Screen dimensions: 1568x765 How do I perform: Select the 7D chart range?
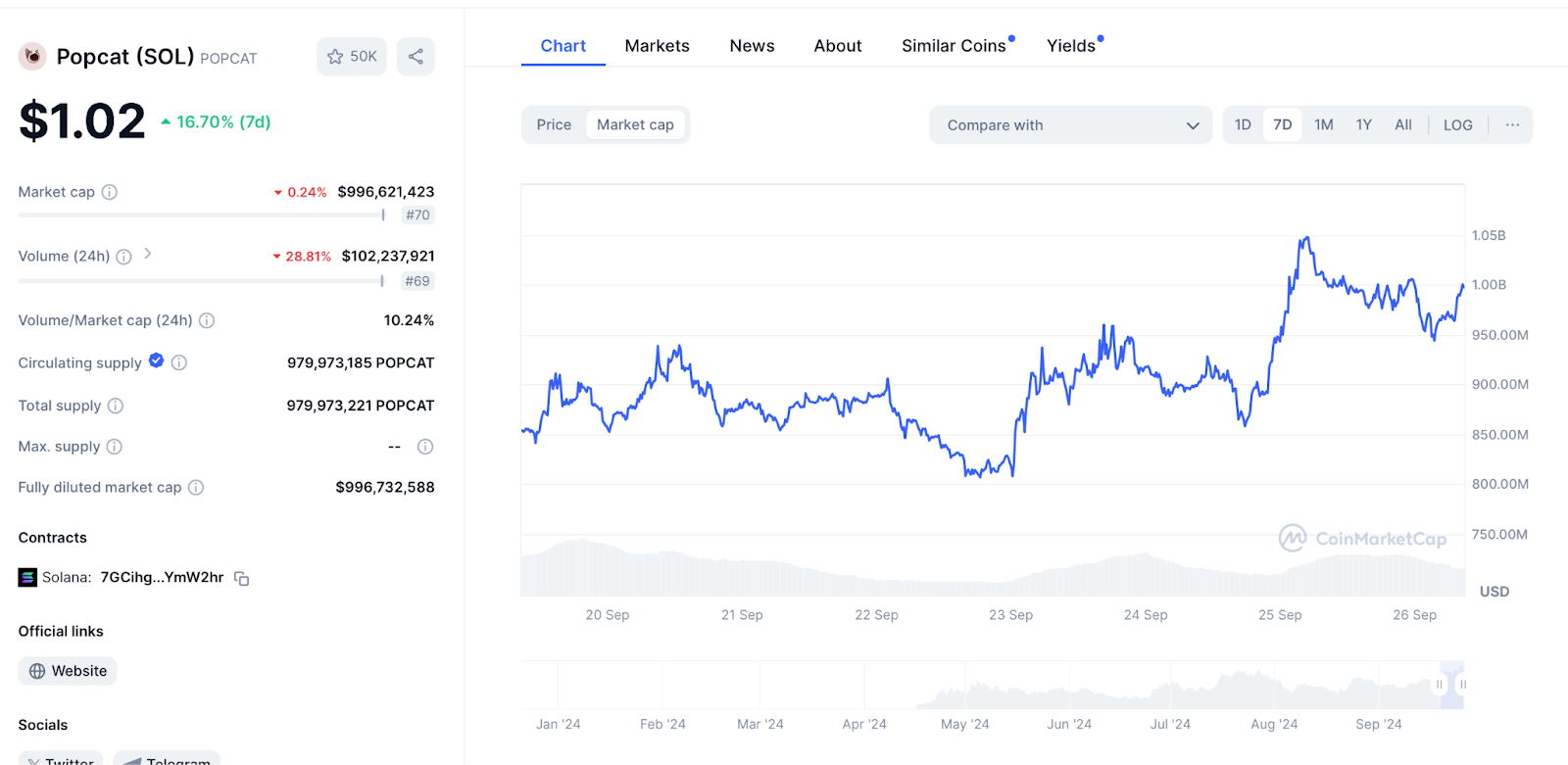pyautogui.click(x=1283, y=124)
